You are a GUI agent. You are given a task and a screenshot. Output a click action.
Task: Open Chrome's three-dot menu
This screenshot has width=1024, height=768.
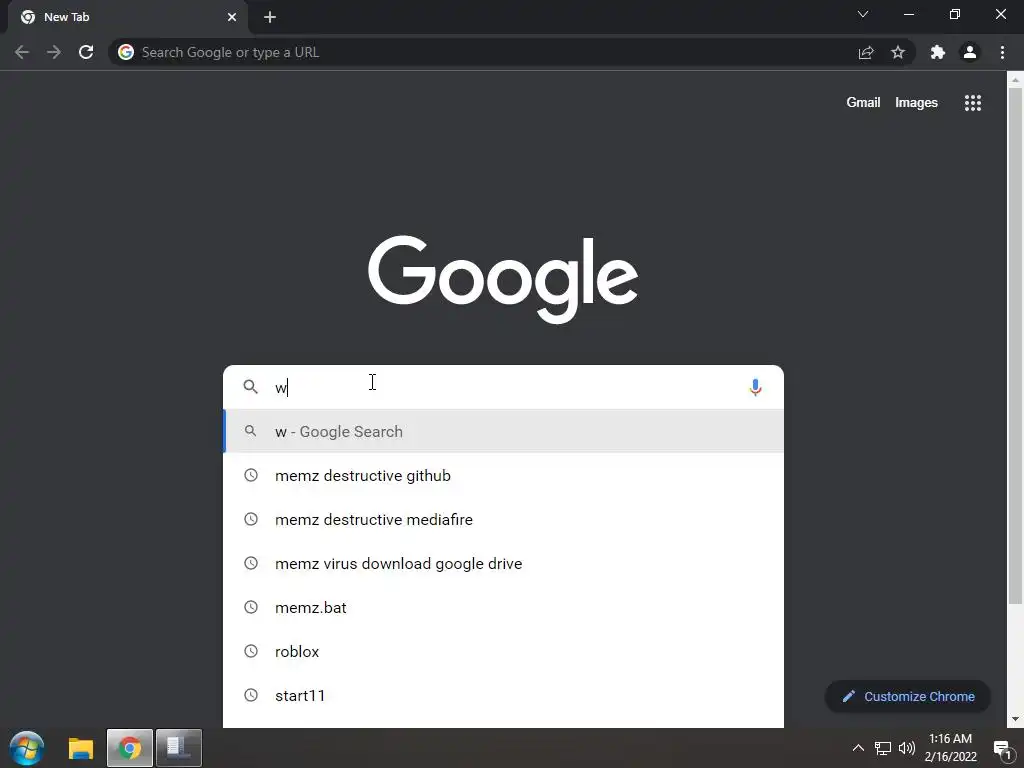(1002, 52)
